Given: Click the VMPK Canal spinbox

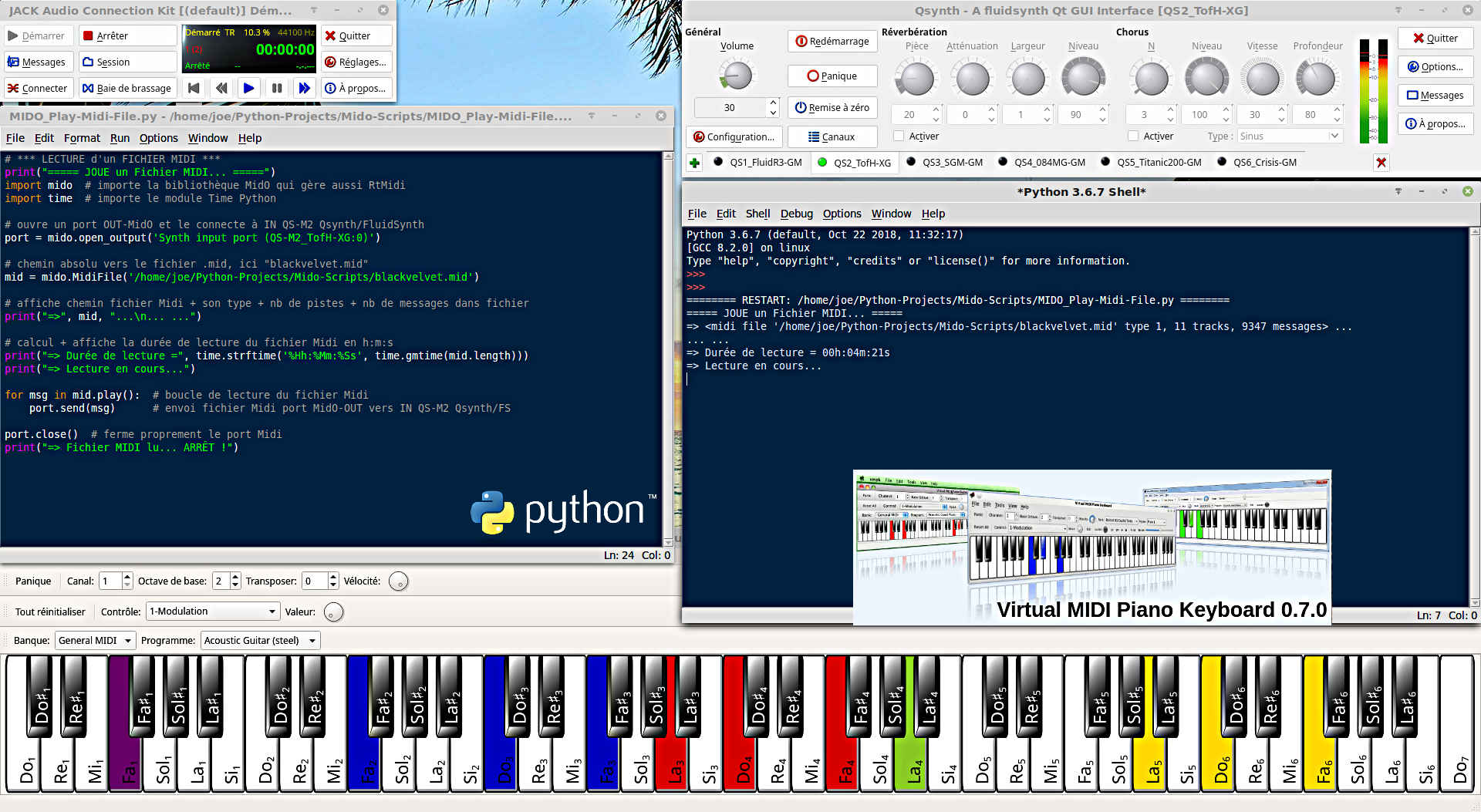Looking at the screenshot, I should coord(115,581).
